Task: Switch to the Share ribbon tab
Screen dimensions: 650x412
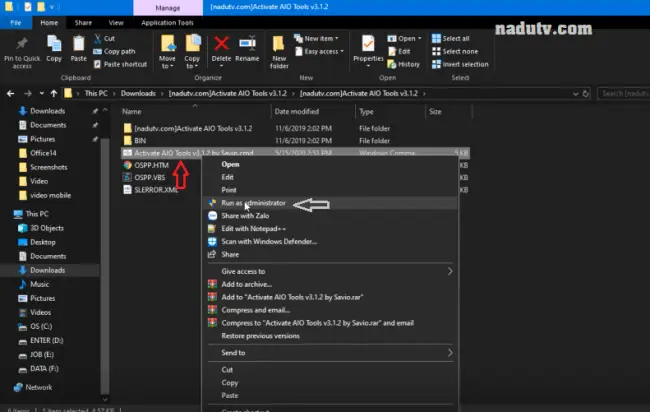Action: click(83, 23)
